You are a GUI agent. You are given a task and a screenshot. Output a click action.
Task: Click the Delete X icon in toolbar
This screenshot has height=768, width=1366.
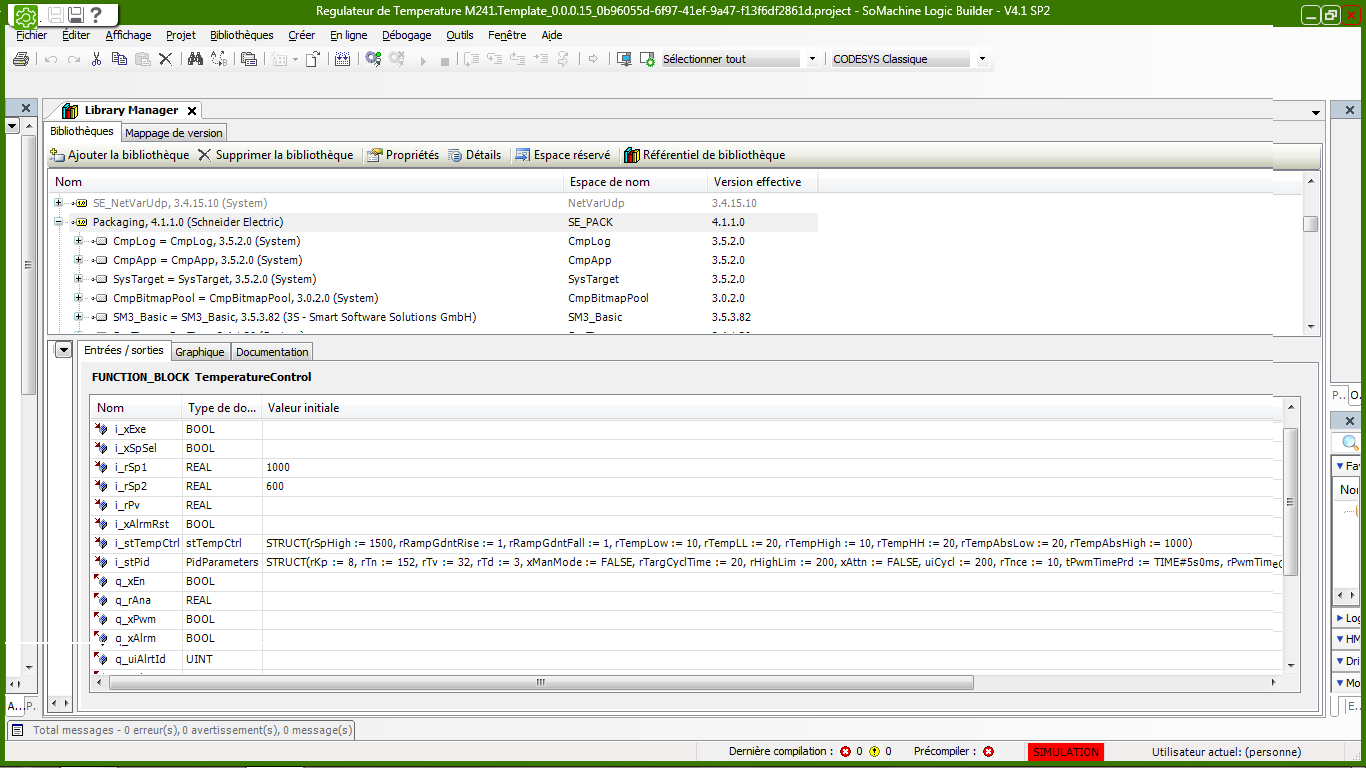click(x=166, y=59)
